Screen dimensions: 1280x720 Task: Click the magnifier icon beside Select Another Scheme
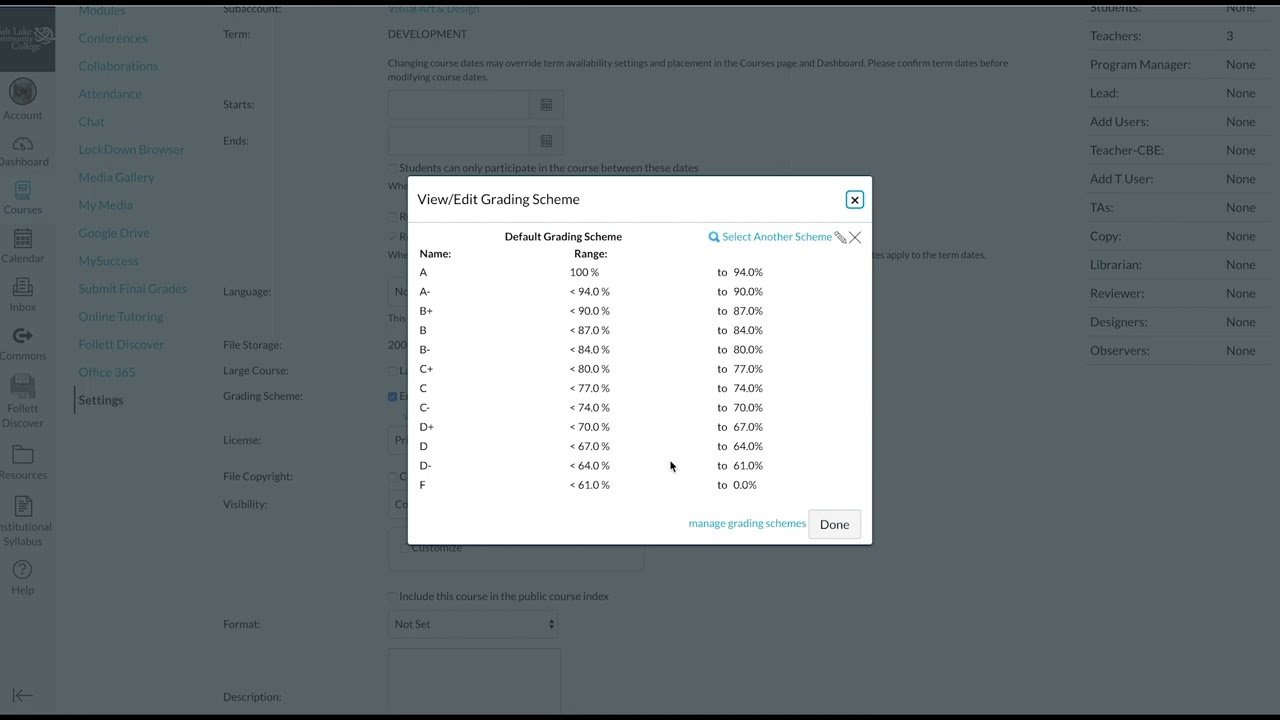coord(714,237)
